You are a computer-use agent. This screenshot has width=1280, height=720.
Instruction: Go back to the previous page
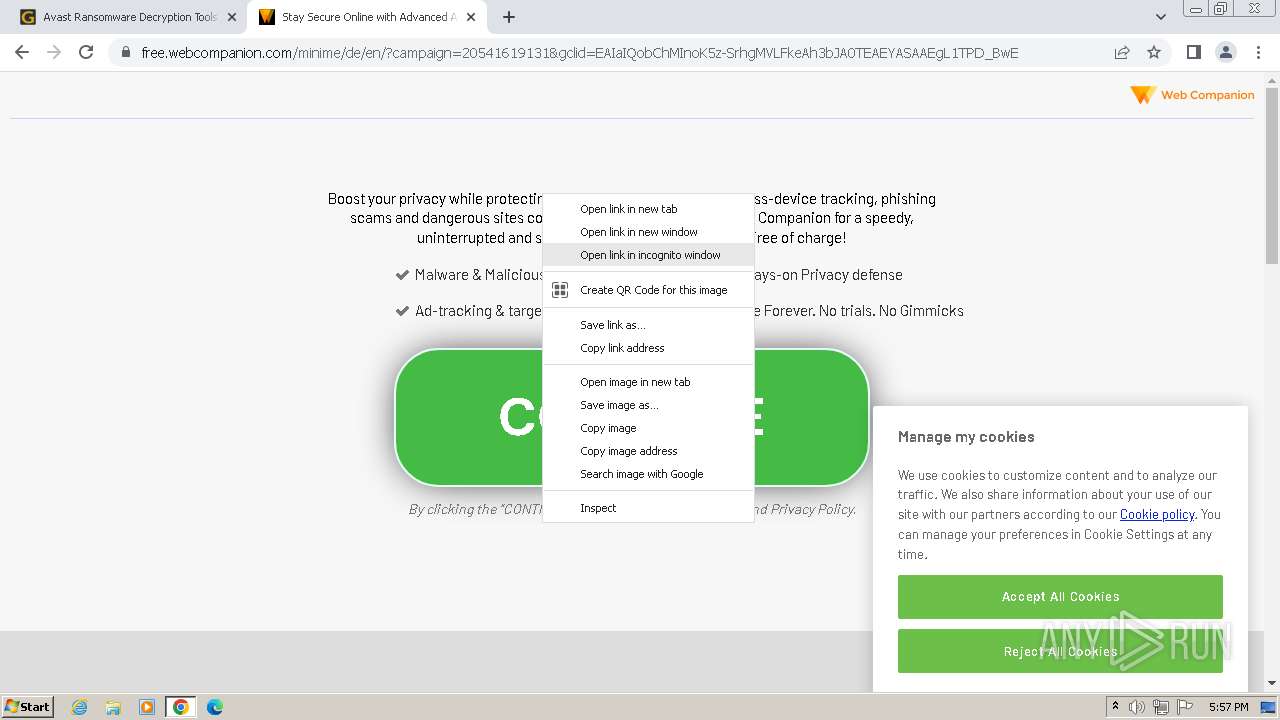point(22,52)
